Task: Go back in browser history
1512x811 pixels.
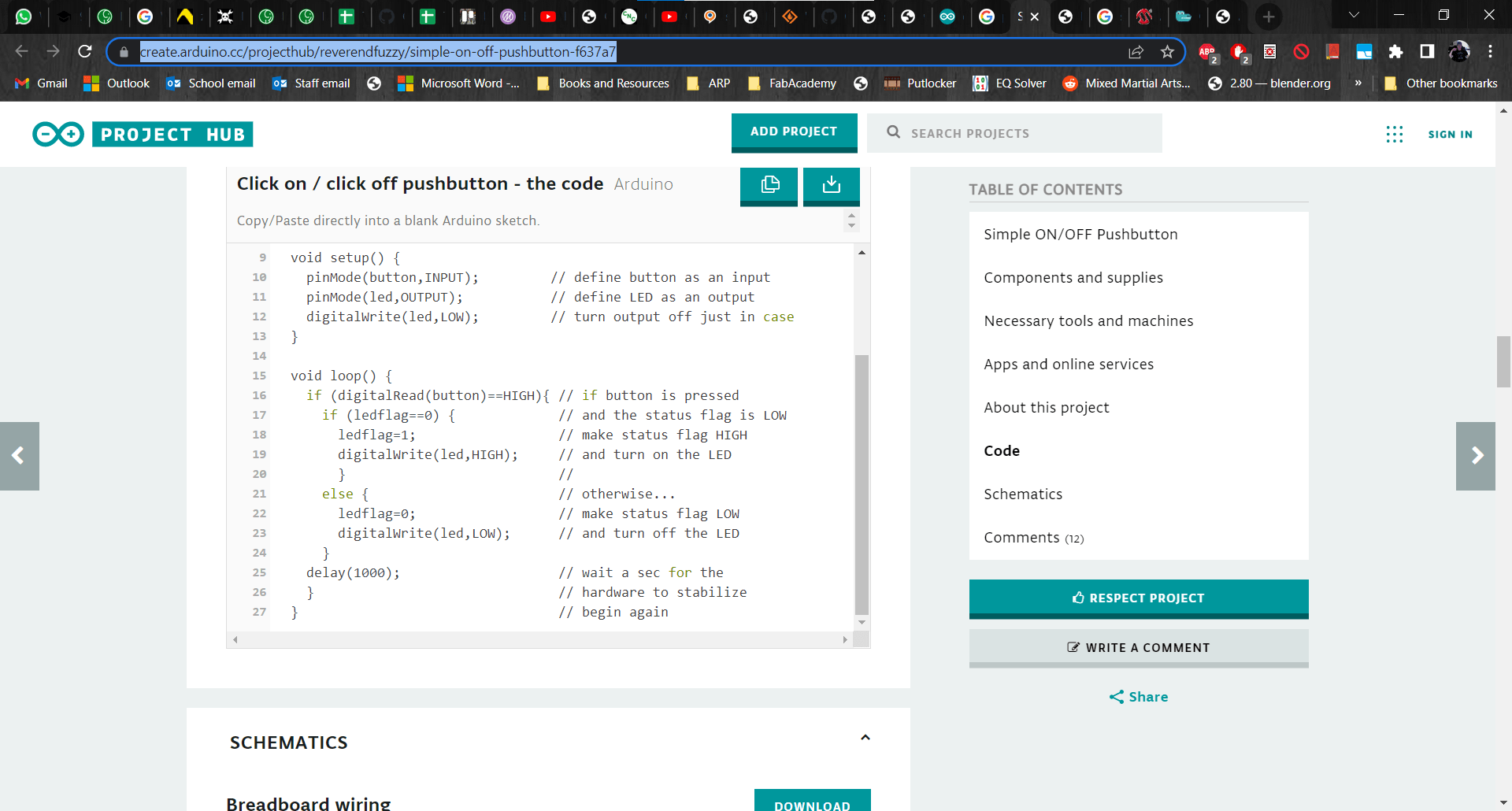Action: pyautogui.click(x=22, y=52)
